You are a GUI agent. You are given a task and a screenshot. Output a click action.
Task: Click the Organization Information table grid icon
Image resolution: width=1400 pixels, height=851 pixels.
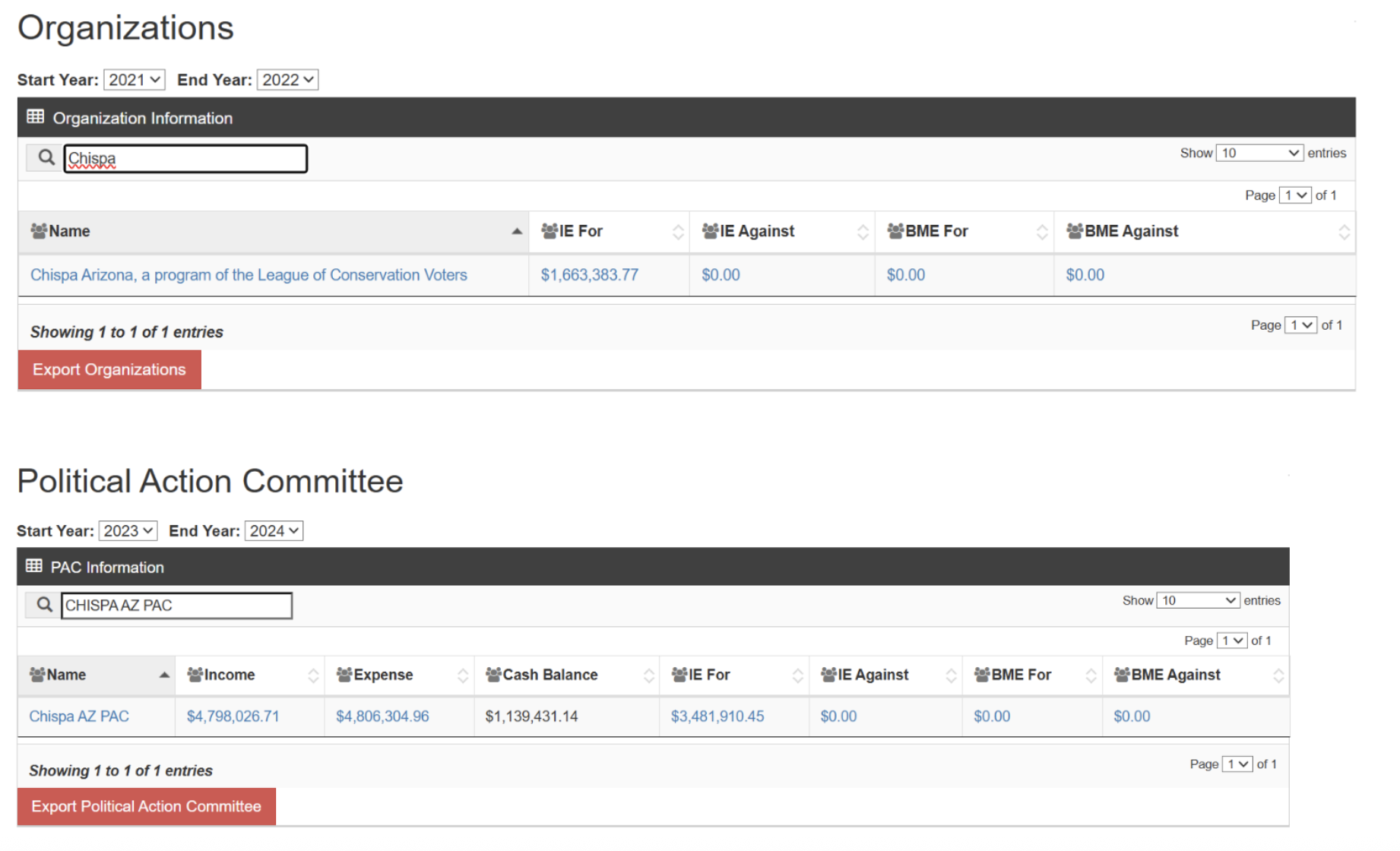tap(35, 117)
